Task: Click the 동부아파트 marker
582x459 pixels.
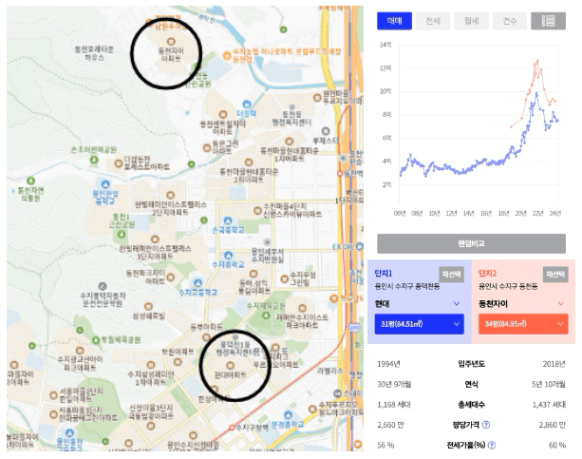Action: point(206,337)
